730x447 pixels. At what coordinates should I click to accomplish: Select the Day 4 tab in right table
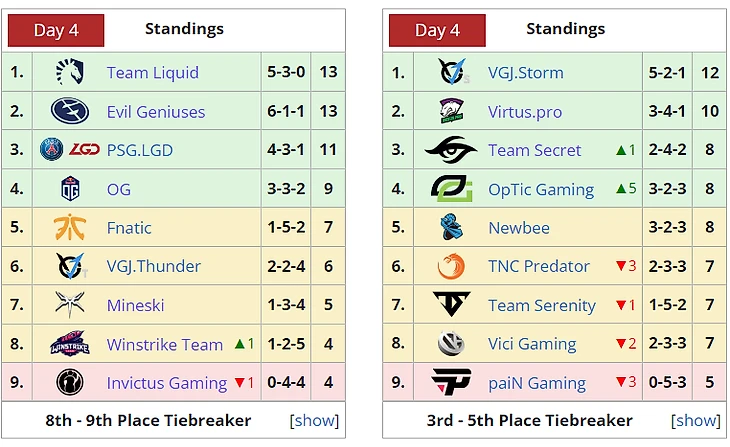click(437, 30)
